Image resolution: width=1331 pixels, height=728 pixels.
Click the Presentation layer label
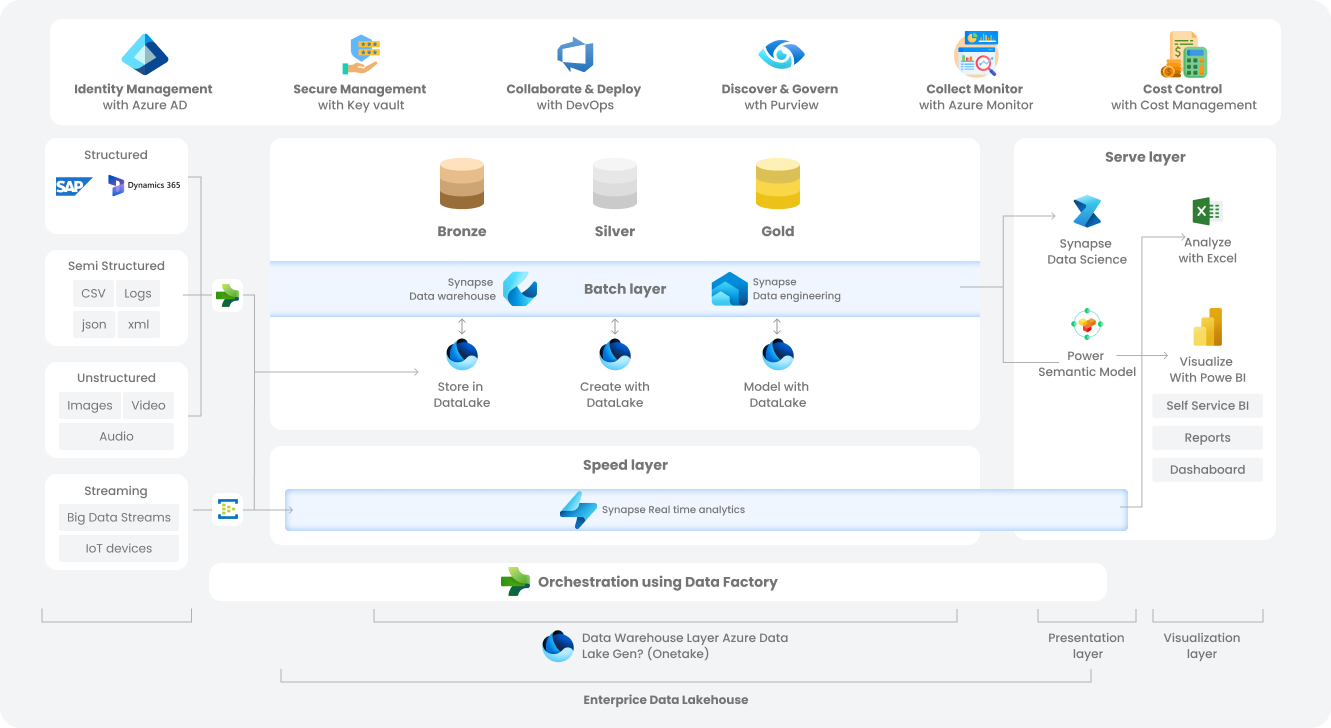pyautogui.click(x=1087, y=646)
